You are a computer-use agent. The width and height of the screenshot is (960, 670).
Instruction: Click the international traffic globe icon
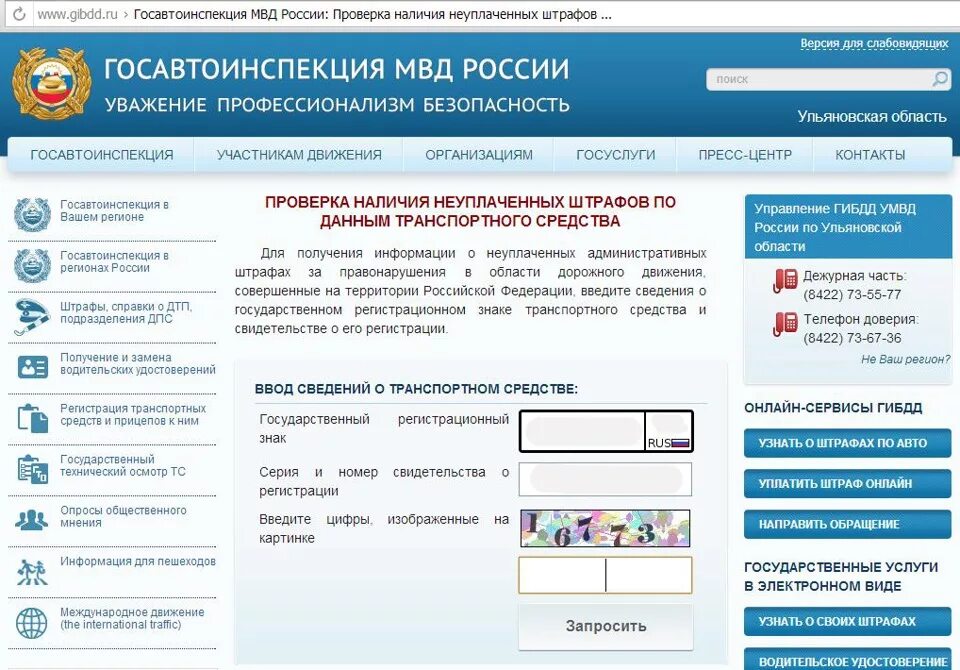(x=32, y=623)
